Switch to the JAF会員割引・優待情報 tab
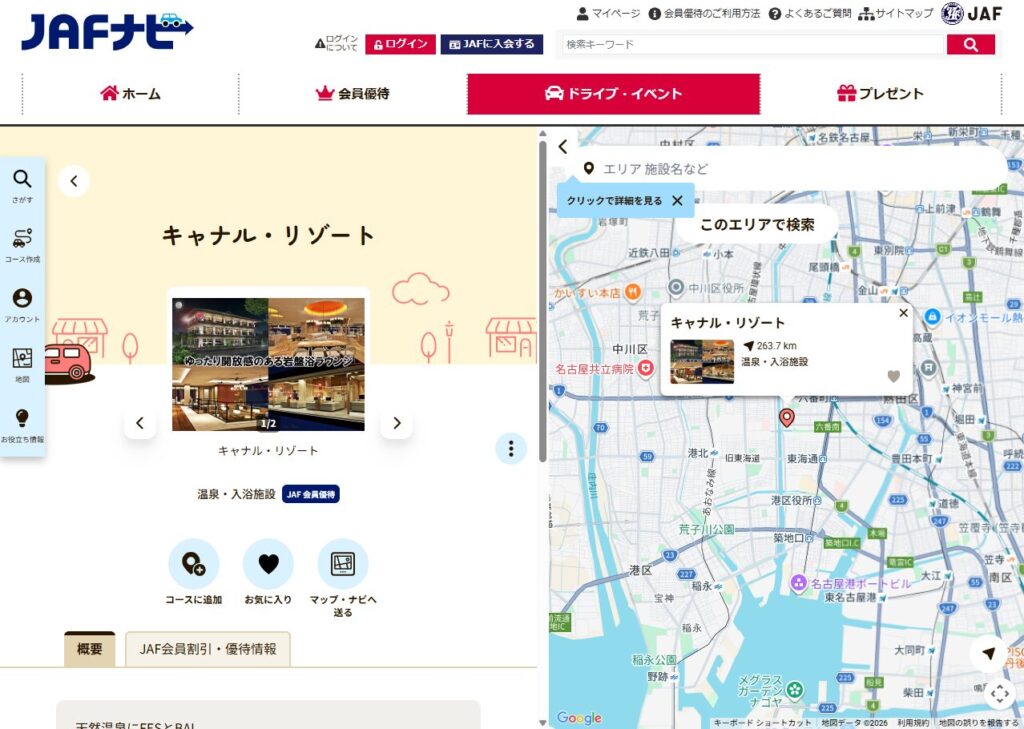 (x=207, y=649)
